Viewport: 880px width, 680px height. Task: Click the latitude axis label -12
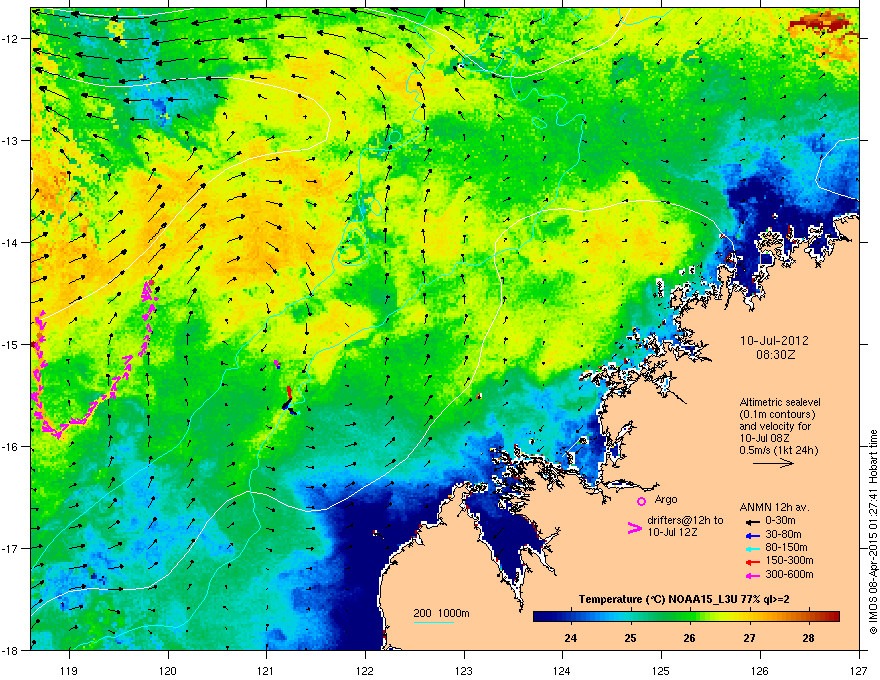10,39
